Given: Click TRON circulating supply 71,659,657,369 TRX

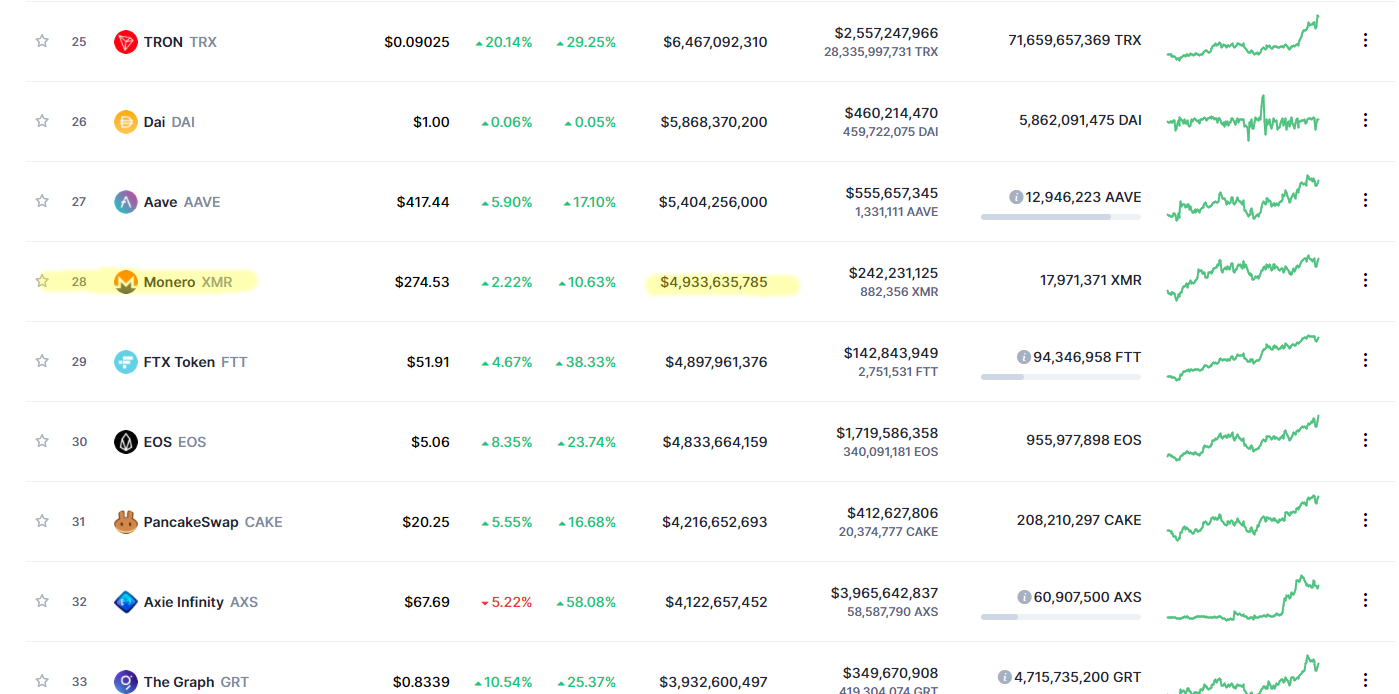Looking at the screenshot, I should (1075, 40).
